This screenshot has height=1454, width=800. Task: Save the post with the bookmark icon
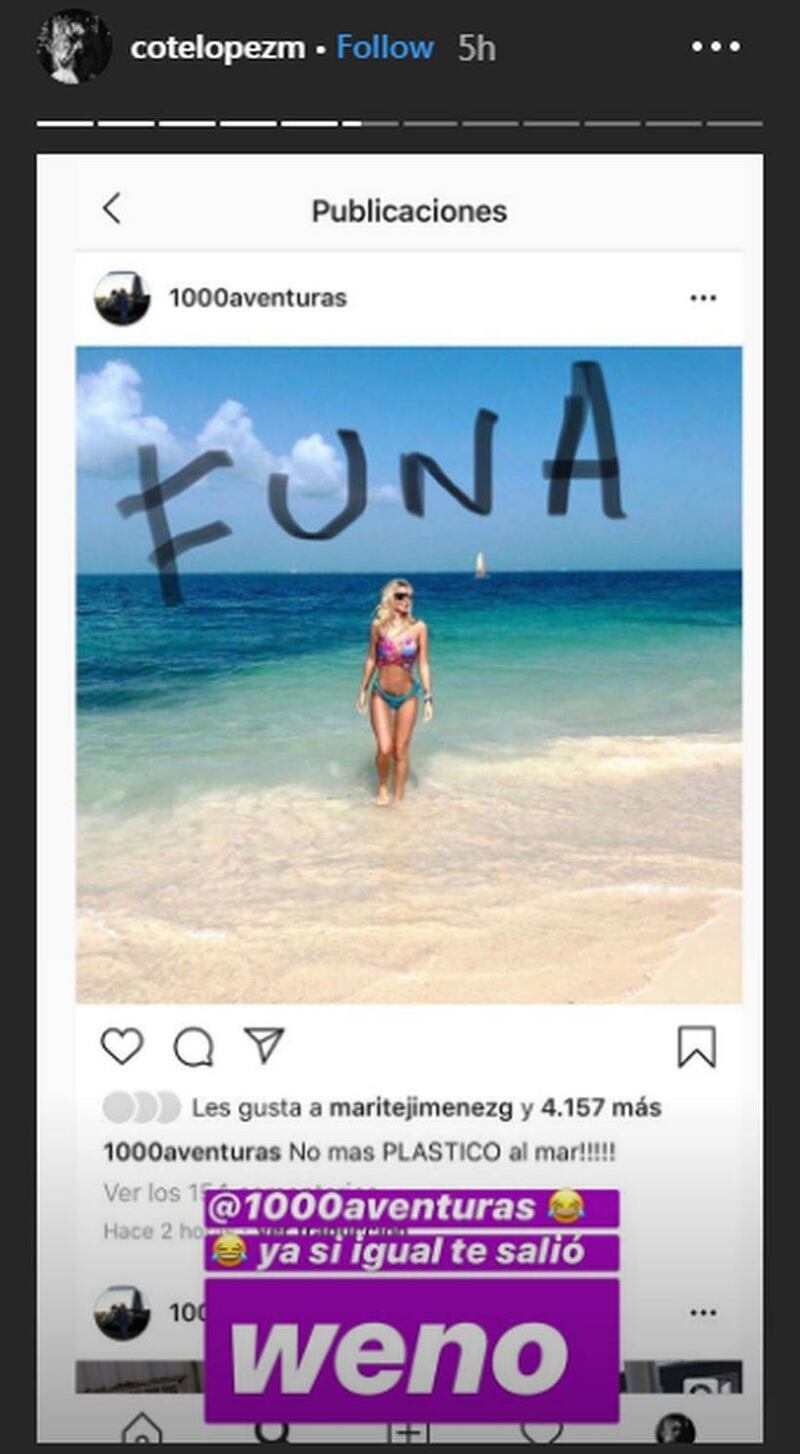[696, 1047]
